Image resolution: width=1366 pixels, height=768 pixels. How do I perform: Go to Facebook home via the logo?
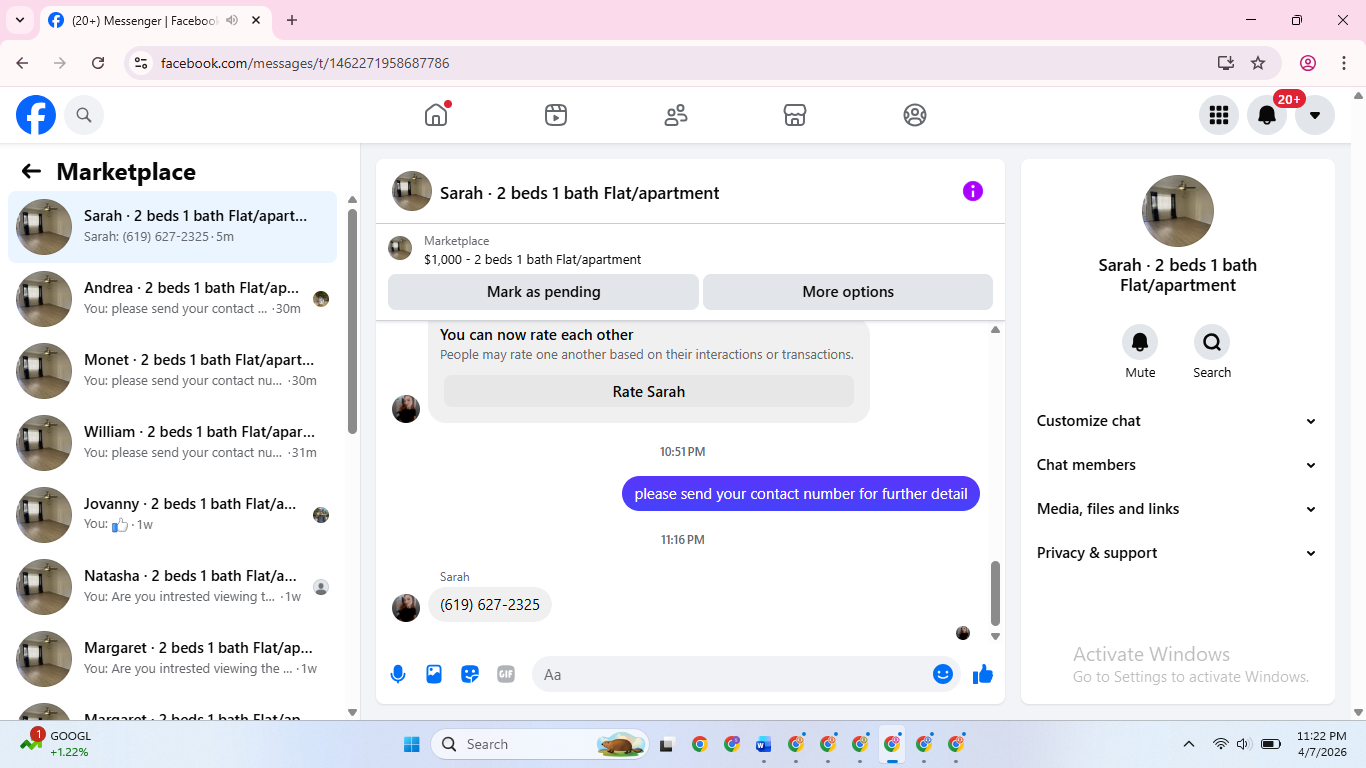coord(36,115)
